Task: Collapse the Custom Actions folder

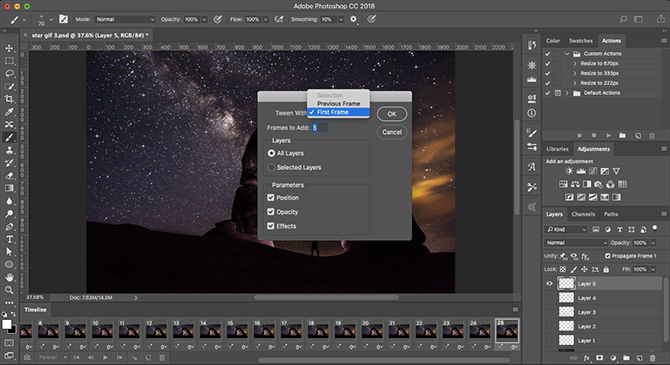Action: pyautogui.click(x=567, y=54)
